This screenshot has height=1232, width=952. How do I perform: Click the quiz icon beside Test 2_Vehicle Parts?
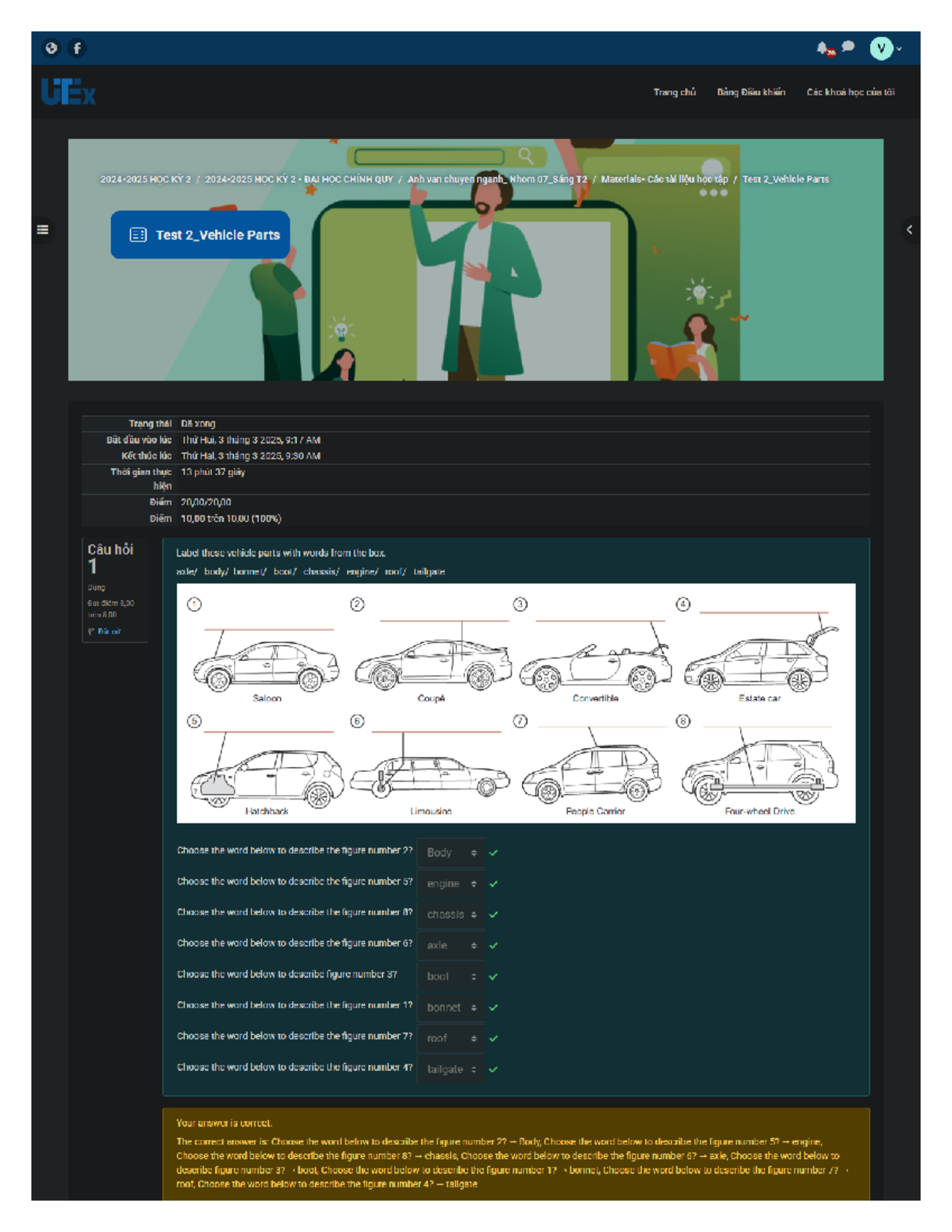(x=138, y=235)
